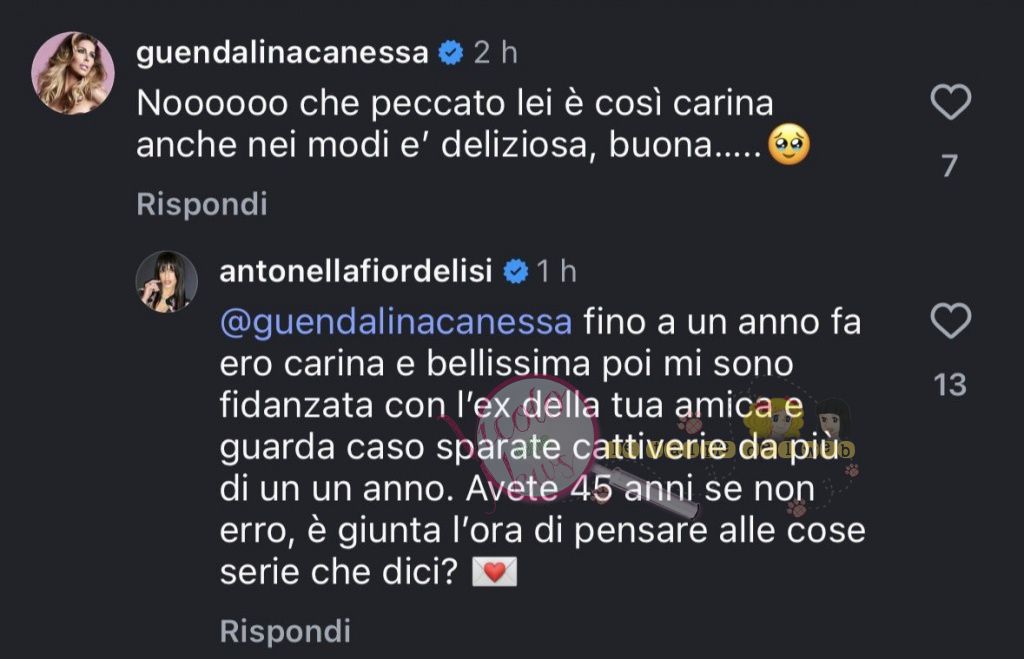The width and height of the screenshot is (1024, 659).
Task: Open guendalinacanessa's profile picture
Action: coord(72,73)
